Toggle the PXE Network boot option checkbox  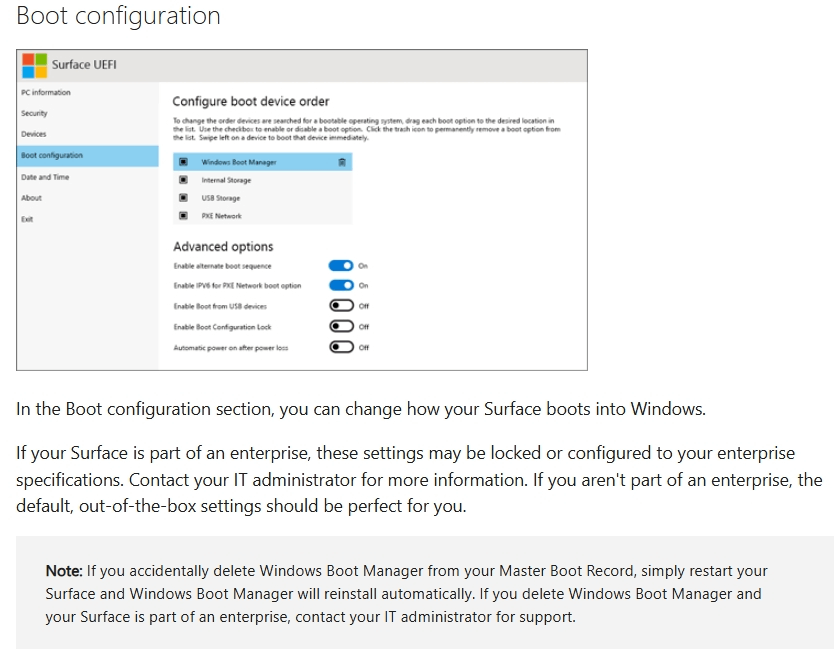coord(183,216)
